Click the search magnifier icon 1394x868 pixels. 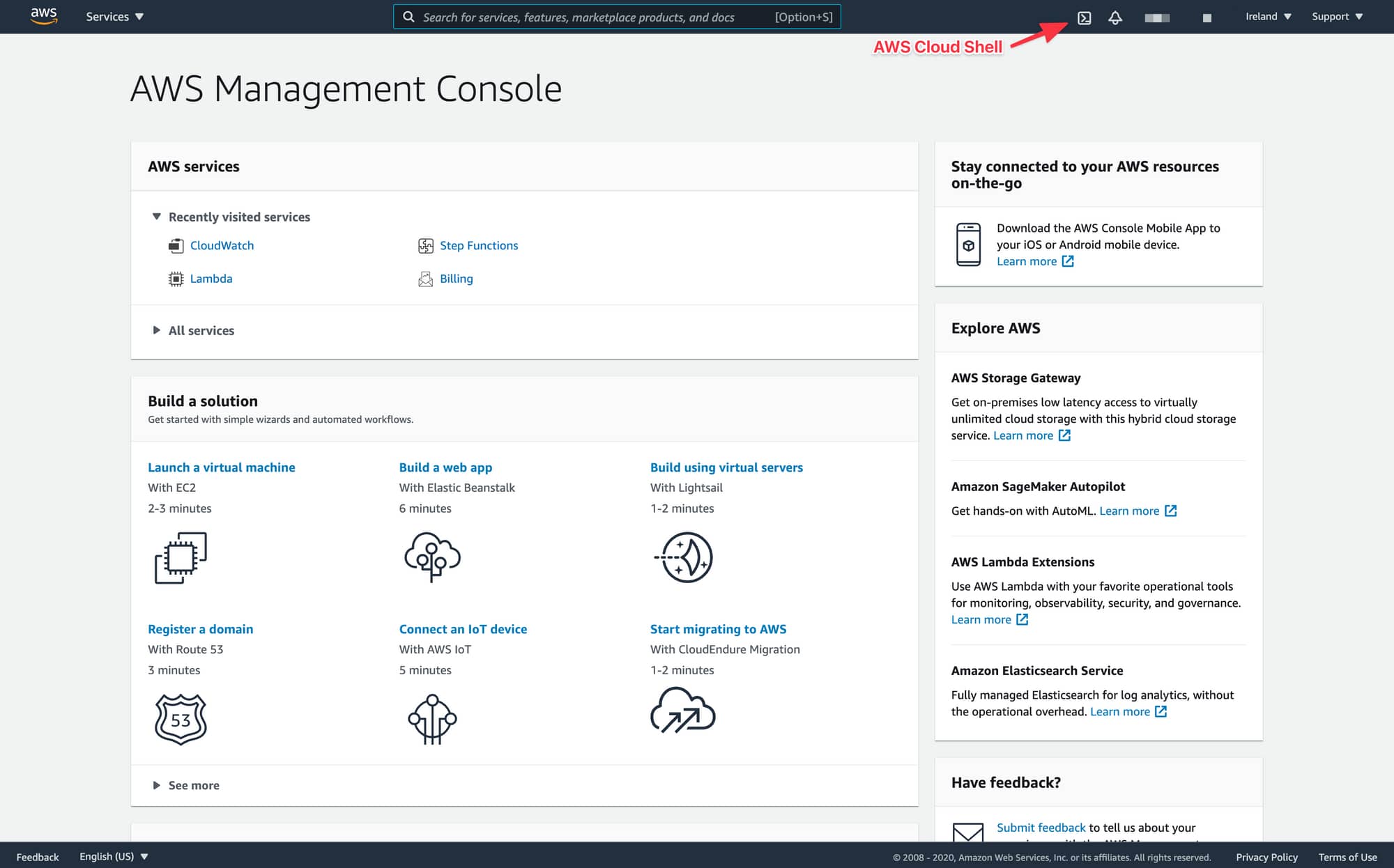[408, 17]
